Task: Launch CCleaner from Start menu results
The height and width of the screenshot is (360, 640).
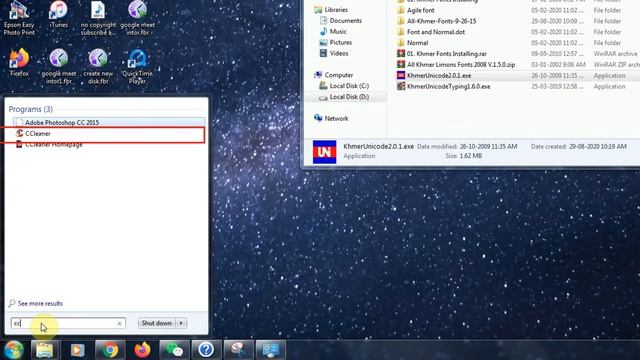Action: point(109,133)
